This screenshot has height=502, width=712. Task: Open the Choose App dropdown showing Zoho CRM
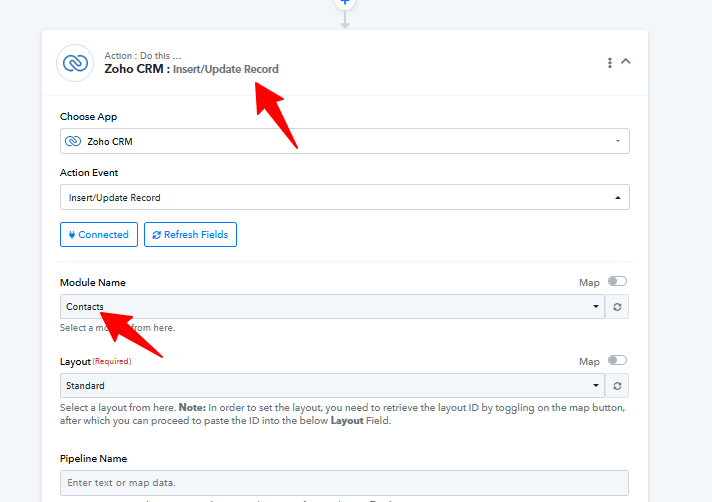click(x=345, y=141)
